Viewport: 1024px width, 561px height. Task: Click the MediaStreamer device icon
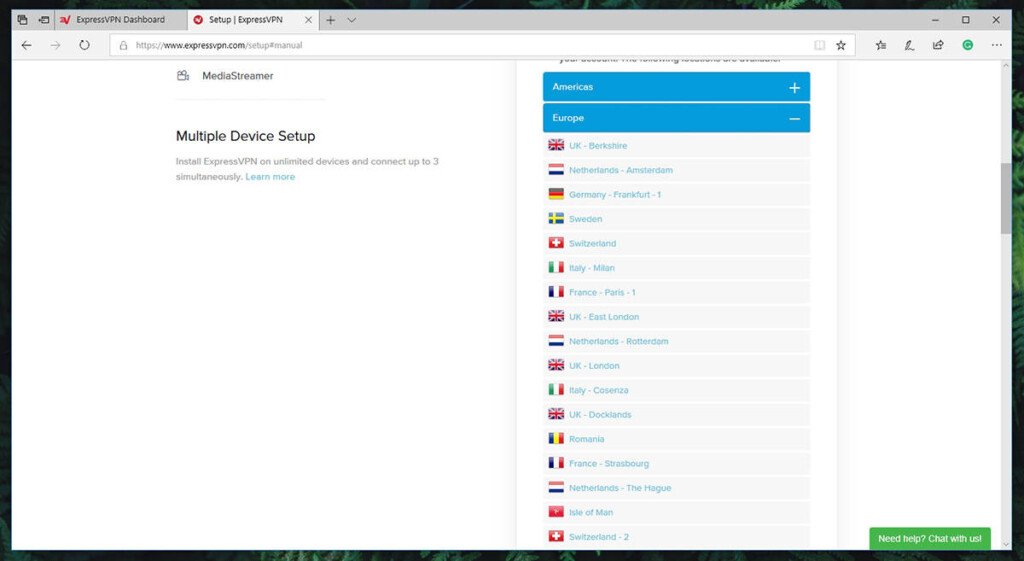183,76
